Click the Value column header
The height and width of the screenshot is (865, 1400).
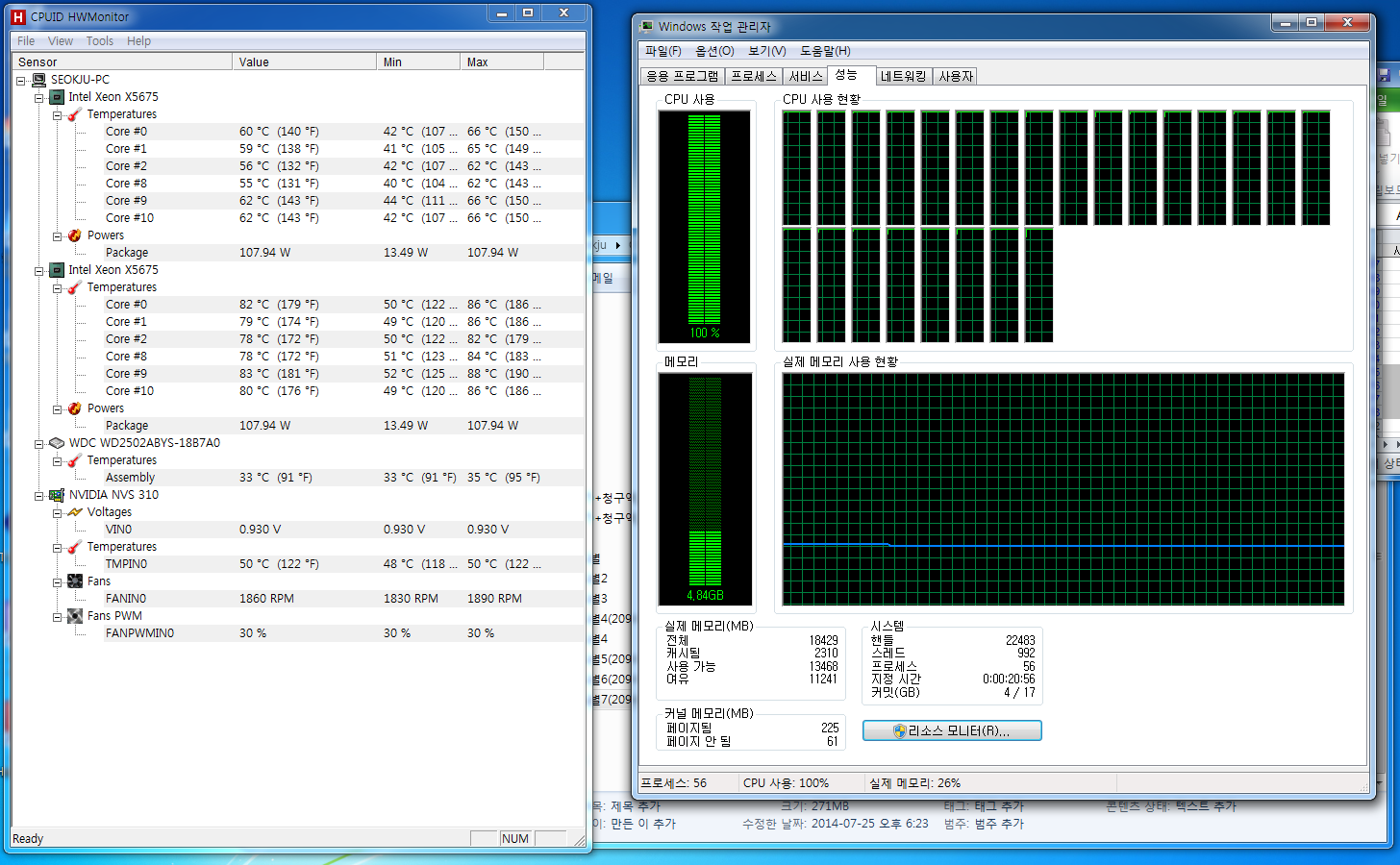tap(305, 62)
